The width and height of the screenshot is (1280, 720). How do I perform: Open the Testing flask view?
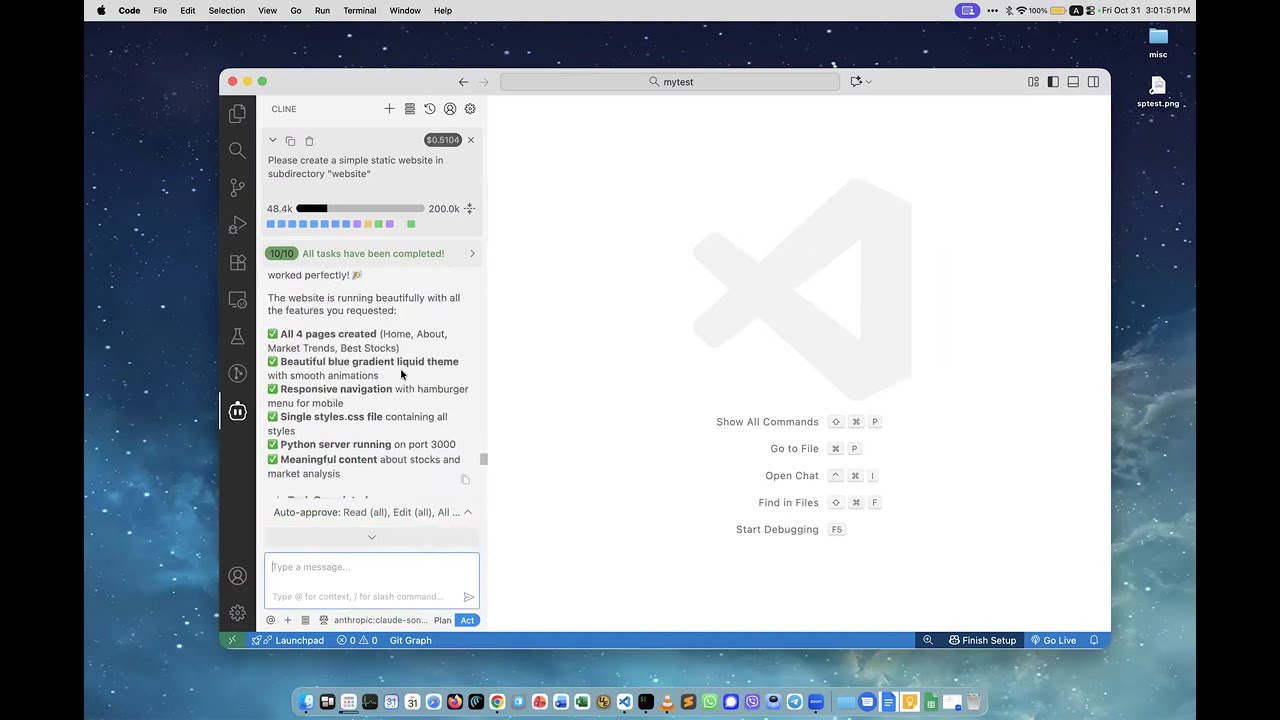[x=237, y=336]
